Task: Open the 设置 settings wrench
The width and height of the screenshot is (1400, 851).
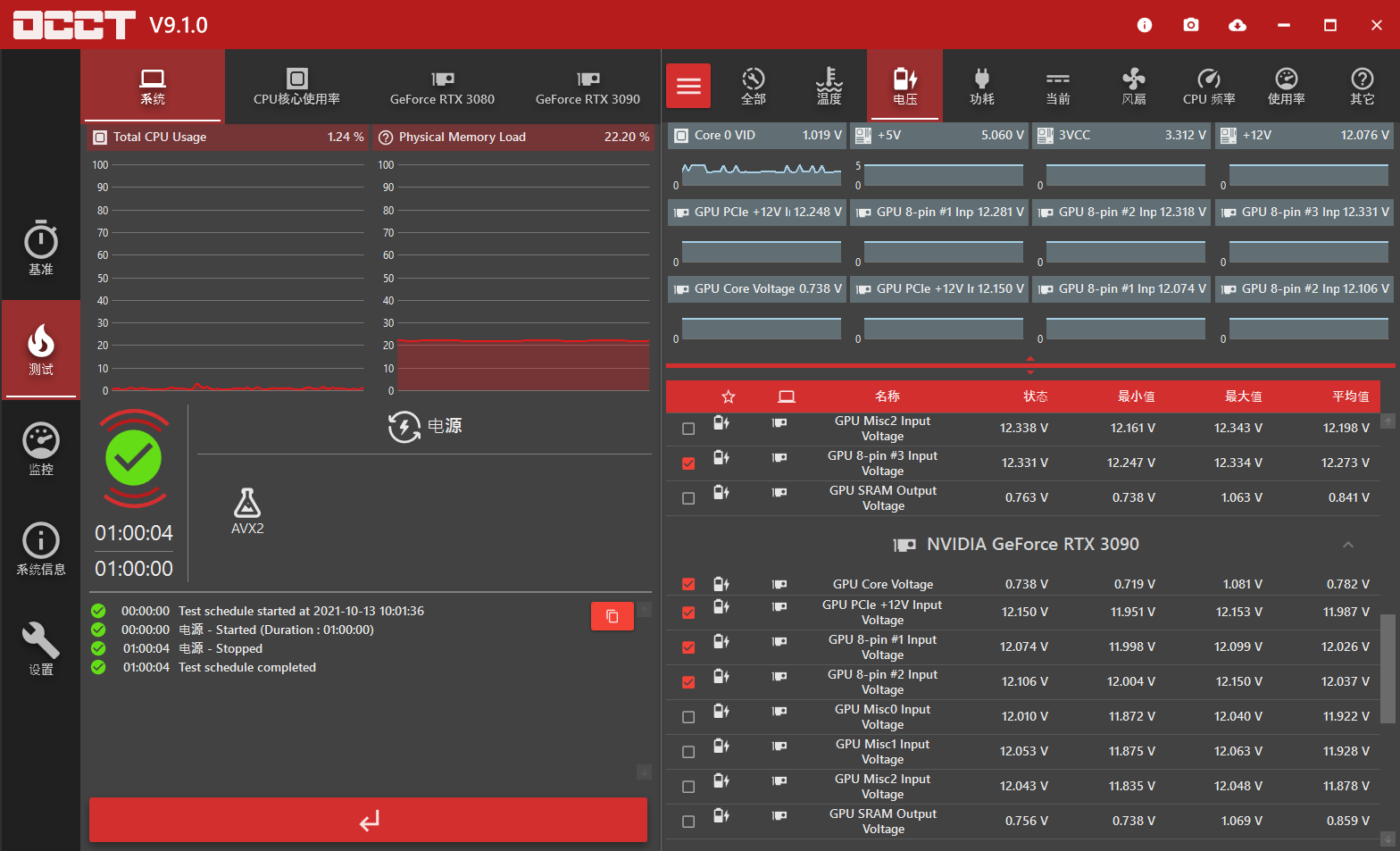Action: [x=41, y=648]
